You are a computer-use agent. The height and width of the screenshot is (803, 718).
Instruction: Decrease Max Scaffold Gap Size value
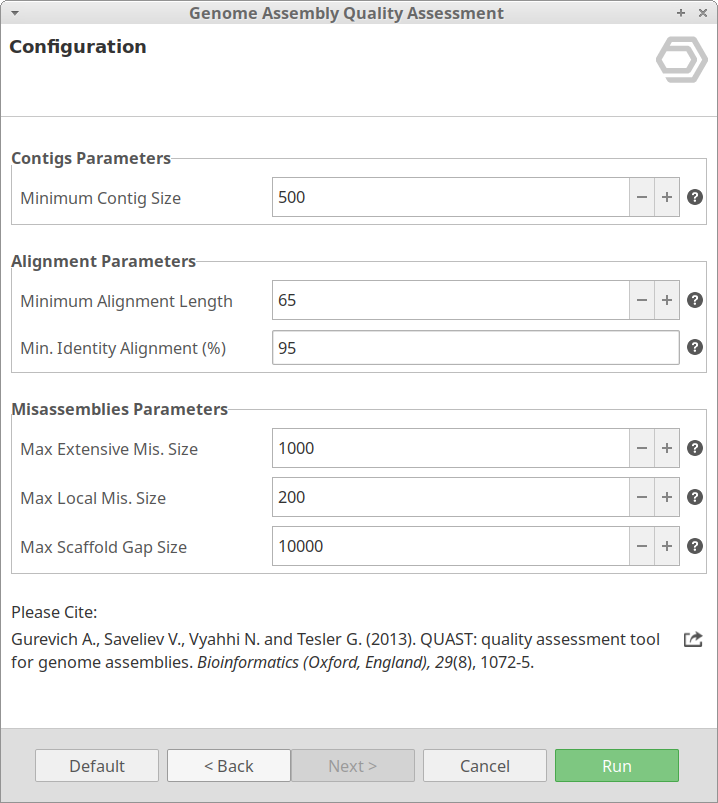642,546
